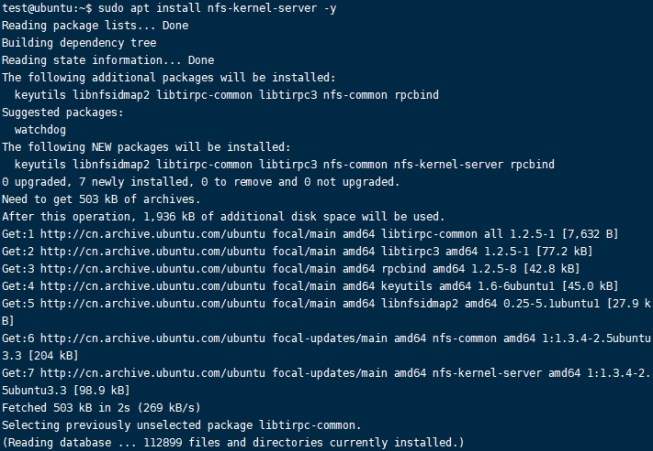Click the Get:1 archive URL
The height and width of the screenshot is (451, 653).
[155, 233]
